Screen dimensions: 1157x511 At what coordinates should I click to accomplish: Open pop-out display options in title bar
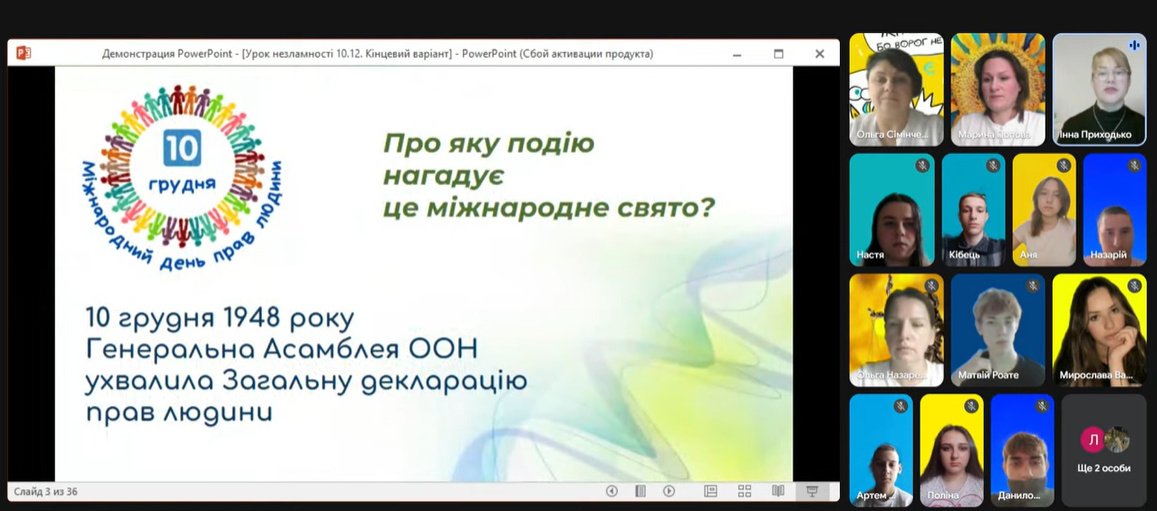[778, 53]
